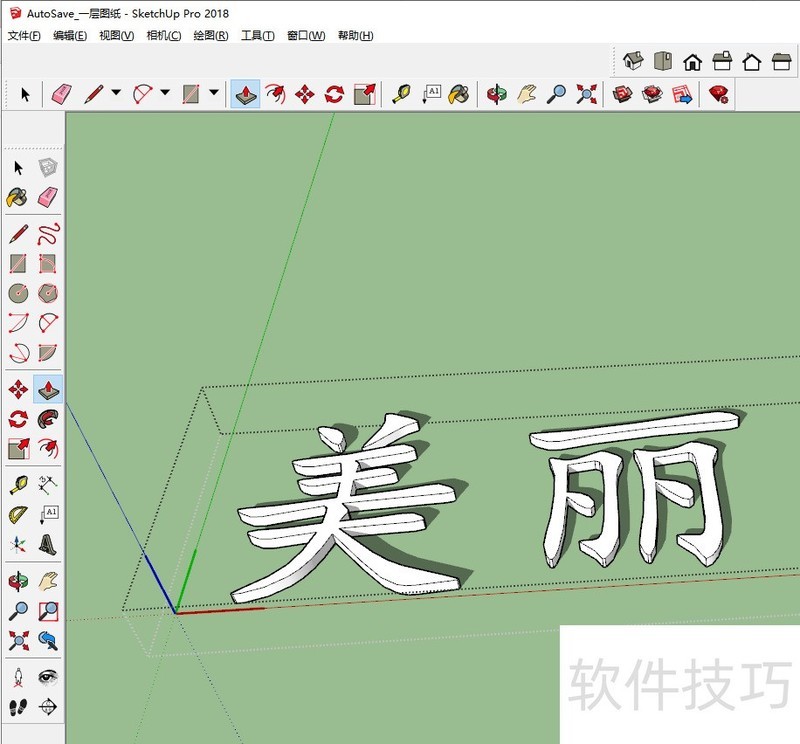Switch to Iso standard view
Viewport: 800px width, 744px height.
pos(633,61)
